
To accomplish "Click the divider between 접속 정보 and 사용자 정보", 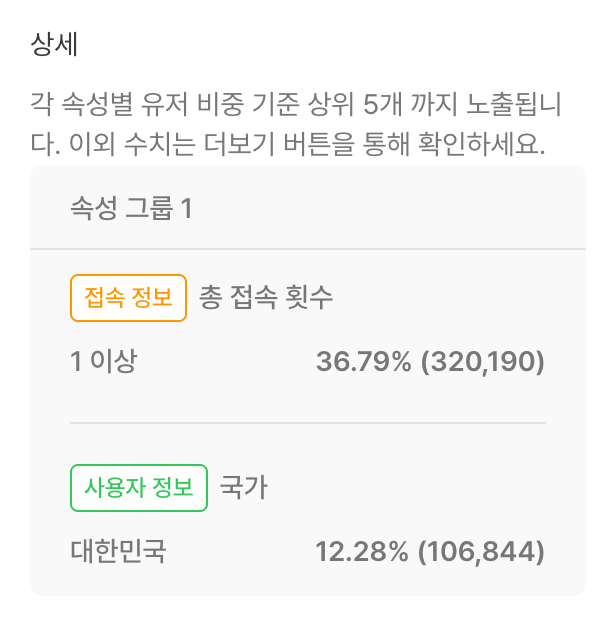I will [308, 423].
